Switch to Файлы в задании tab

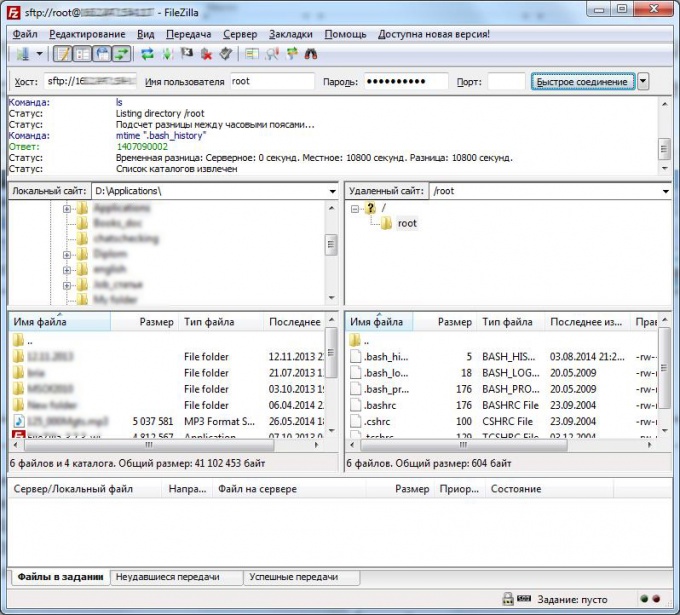[60, 577]
